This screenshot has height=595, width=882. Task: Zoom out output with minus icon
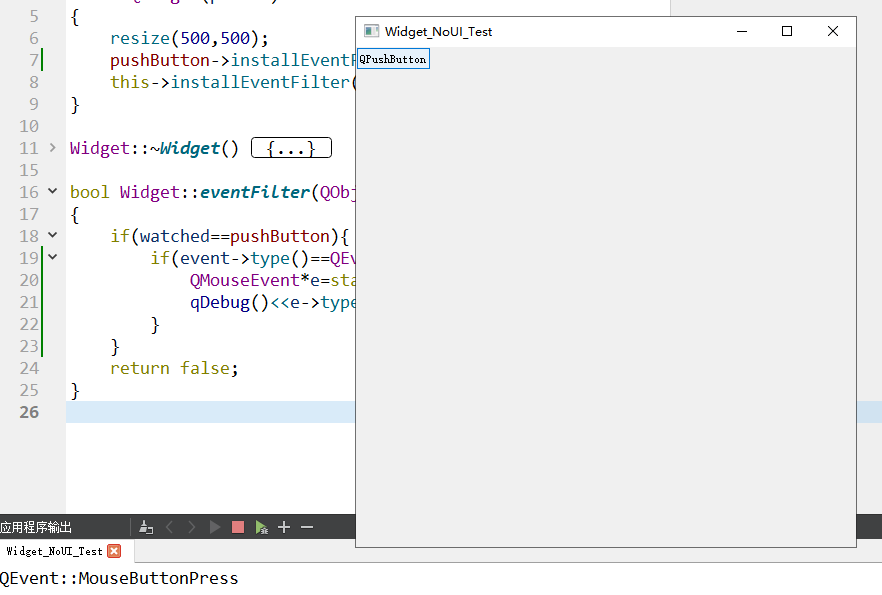click(307, 527)
